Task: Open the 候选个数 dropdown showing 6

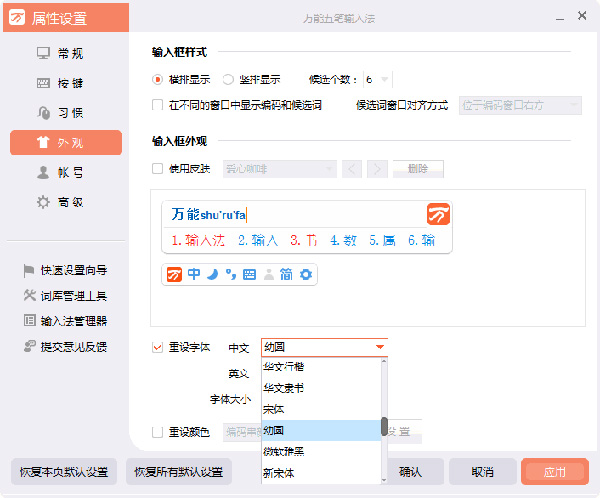Action: coord(378,79)
